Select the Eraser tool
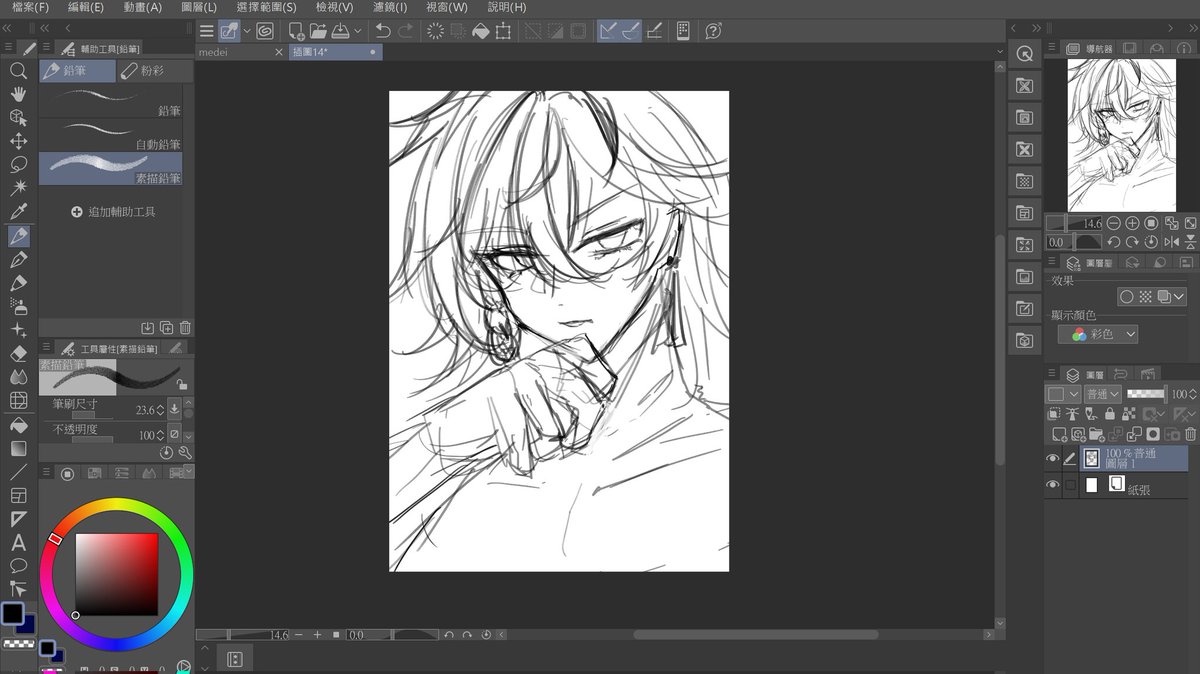This screenshot has width=1200, height=674. [x=18, y=354]
